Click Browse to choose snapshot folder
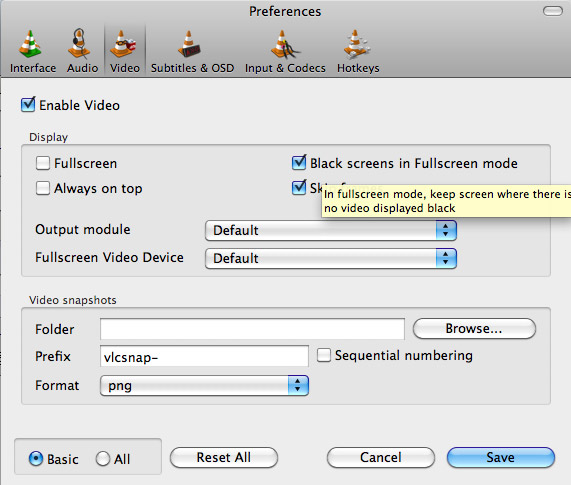The width and height of the screenshot is (571, 485). coord(474,328)
